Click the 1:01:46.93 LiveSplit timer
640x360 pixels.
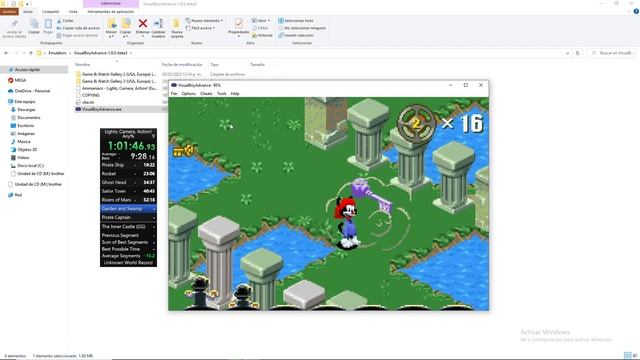click(x=131, y=146)
